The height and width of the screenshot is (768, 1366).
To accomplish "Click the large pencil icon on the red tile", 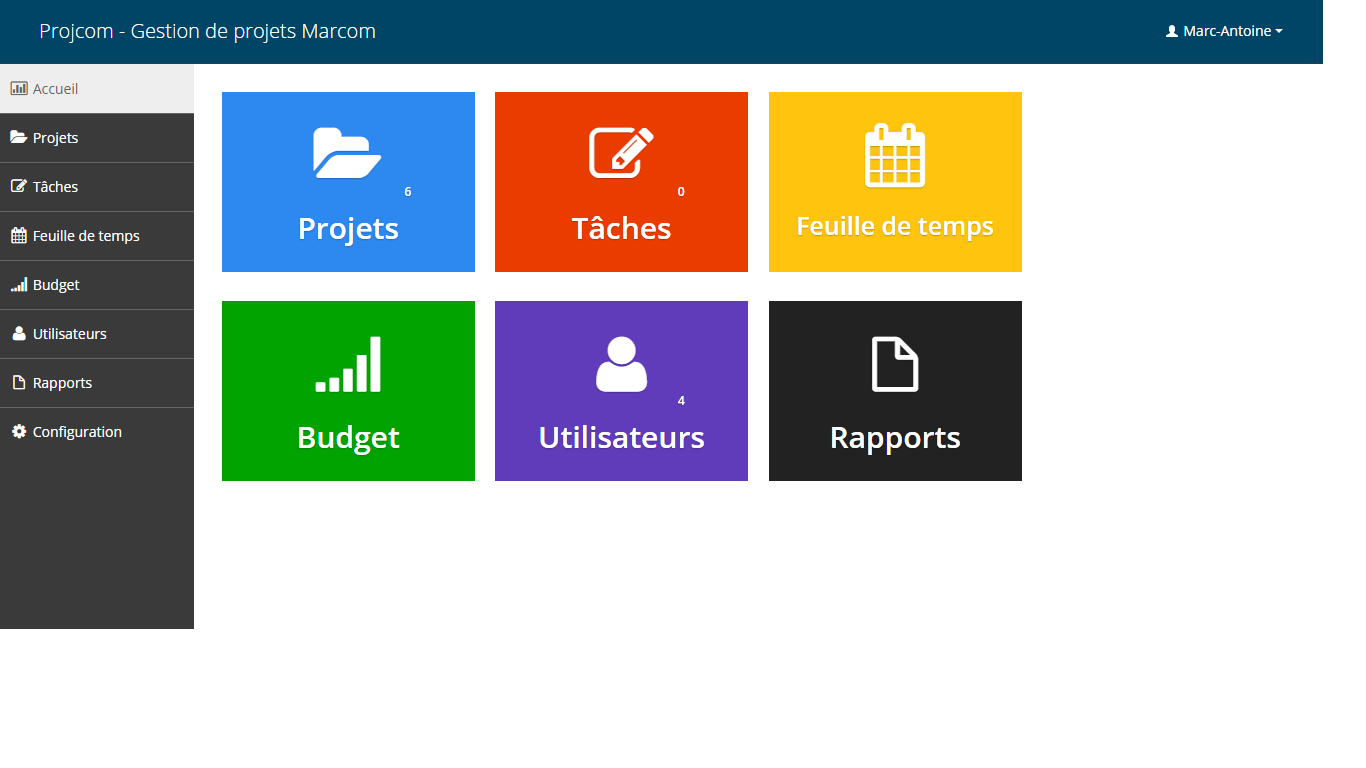I will pos(621,153).
